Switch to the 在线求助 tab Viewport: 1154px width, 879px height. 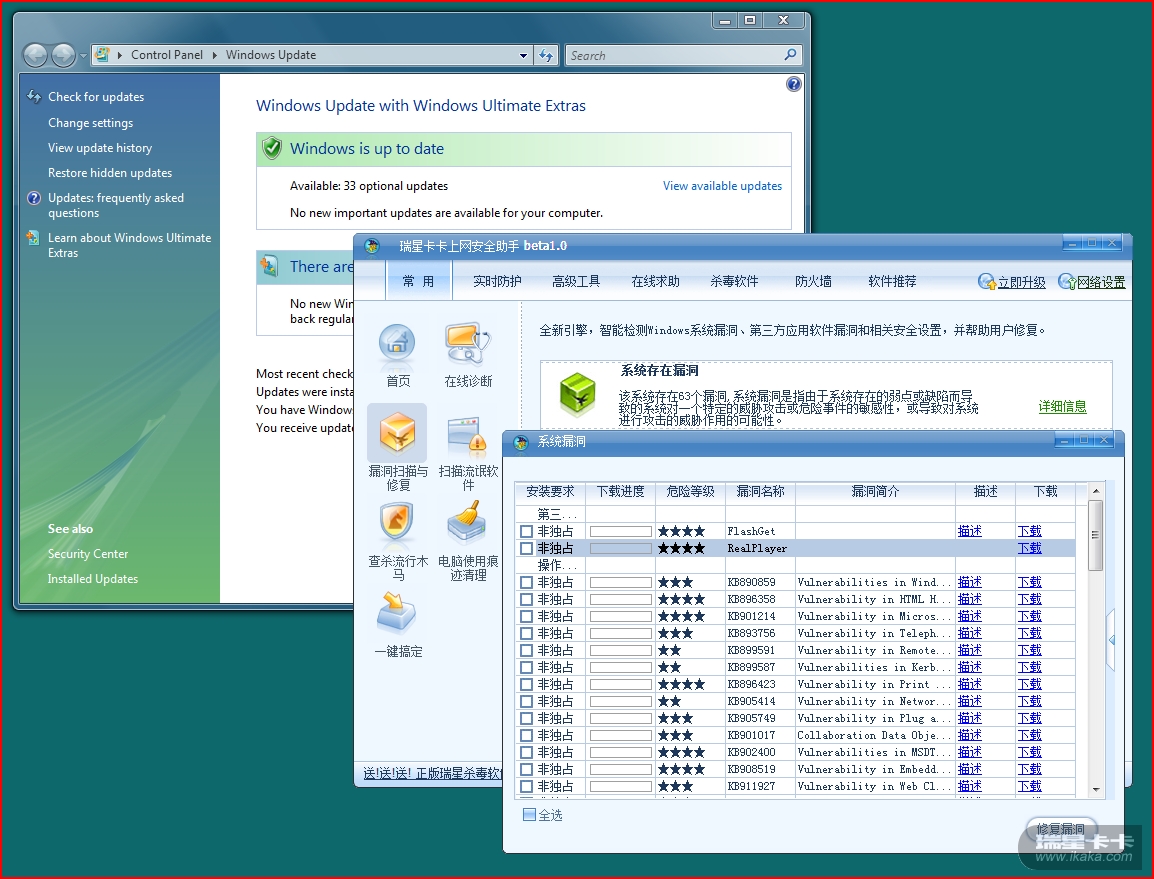[x=655, y=281]
